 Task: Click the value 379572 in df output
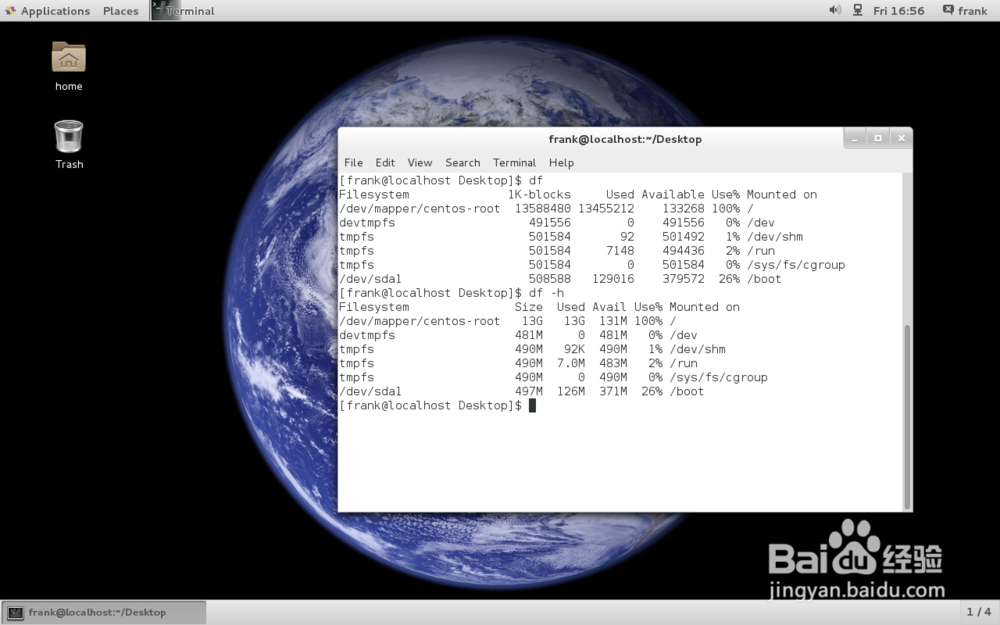pyautogui.click(x=683, y=279)
